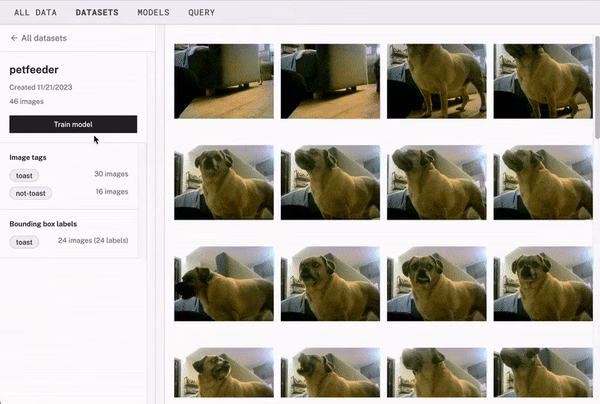Open first thumbnail in third row

click(x=224, y=283)
